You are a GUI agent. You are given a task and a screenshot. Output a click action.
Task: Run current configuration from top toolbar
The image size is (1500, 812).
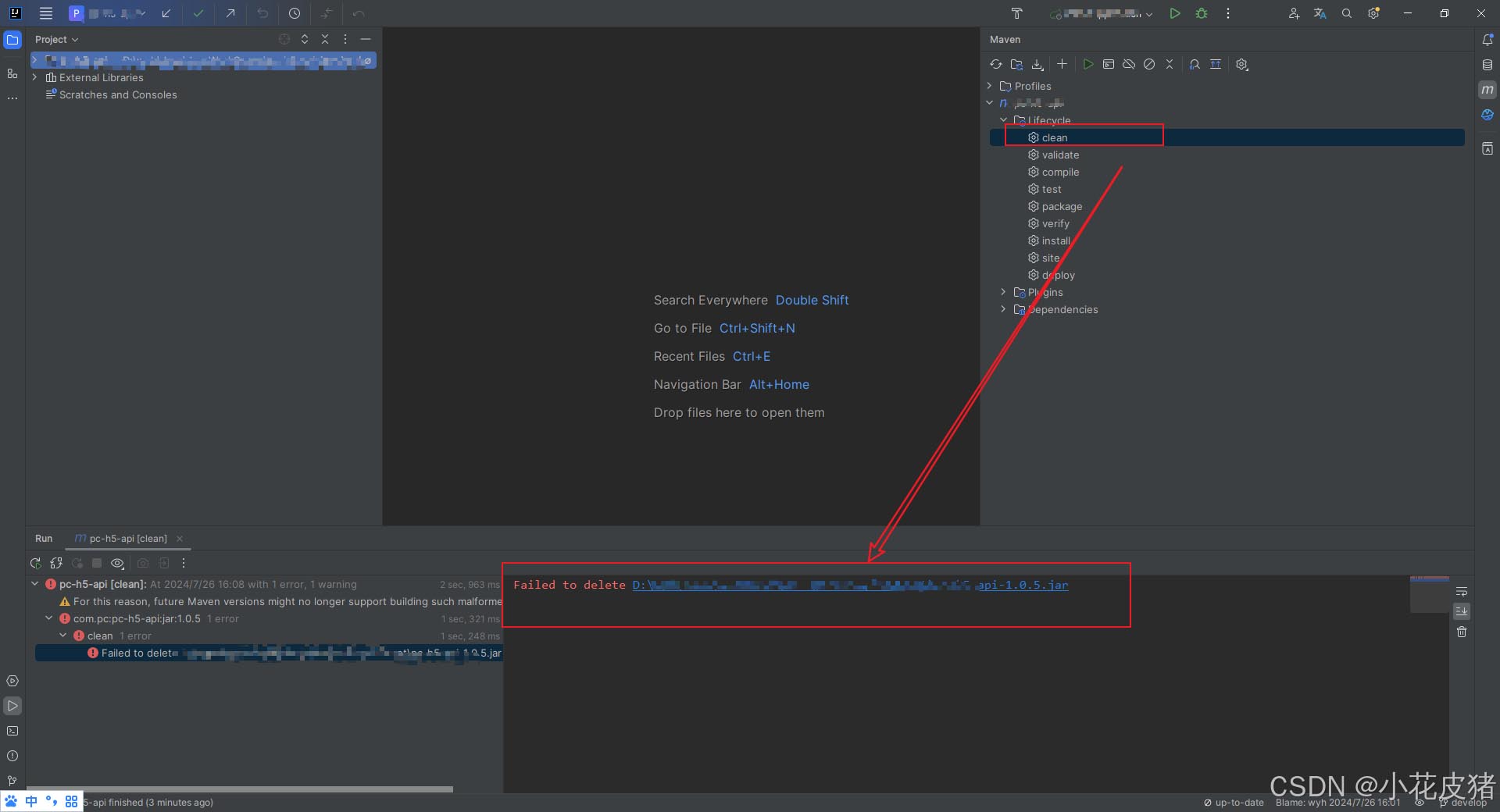(x=1174, y=13)
